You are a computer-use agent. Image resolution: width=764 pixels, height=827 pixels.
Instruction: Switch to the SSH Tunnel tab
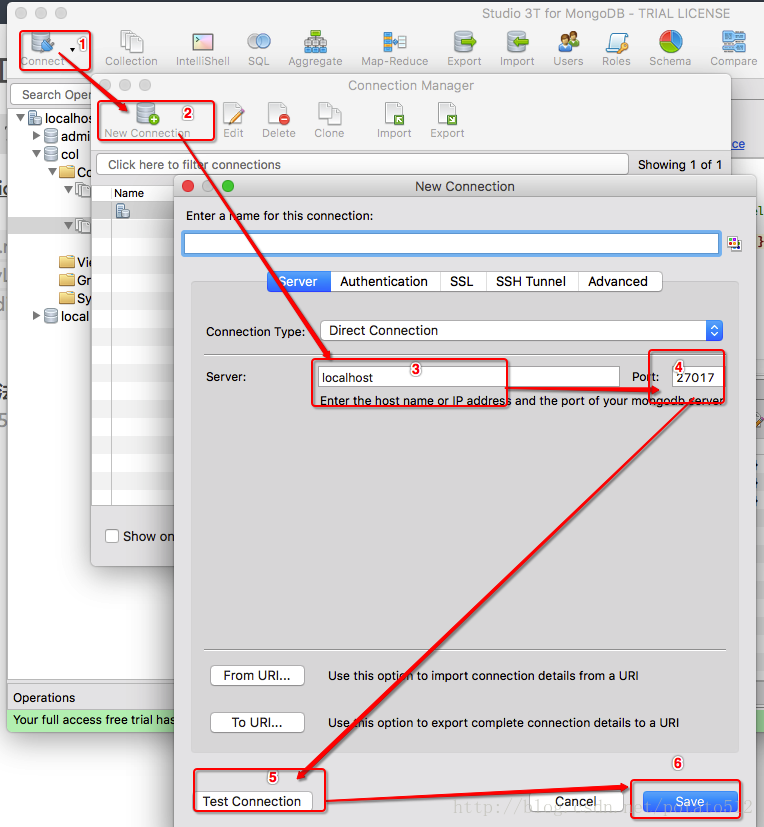(531, 282)
